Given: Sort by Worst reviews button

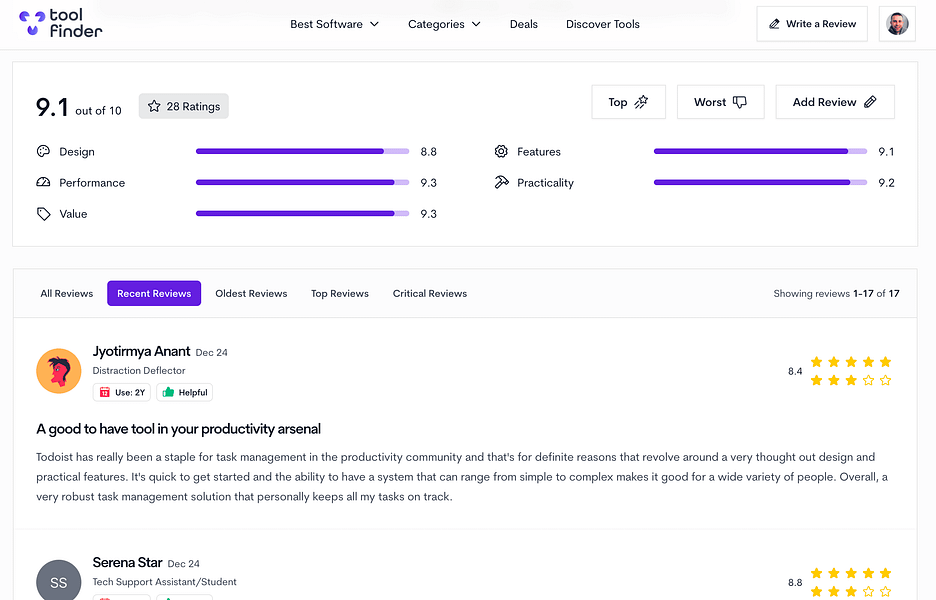Looking at the screenshot, I should pyautogui.click(x=720, y=102).
